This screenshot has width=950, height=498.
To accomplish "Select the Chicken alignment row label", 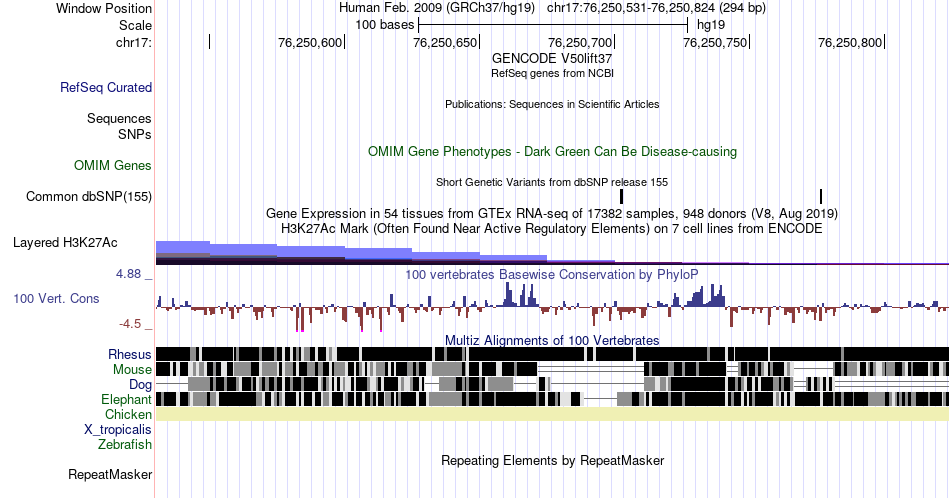I will (x=128, y=414).
